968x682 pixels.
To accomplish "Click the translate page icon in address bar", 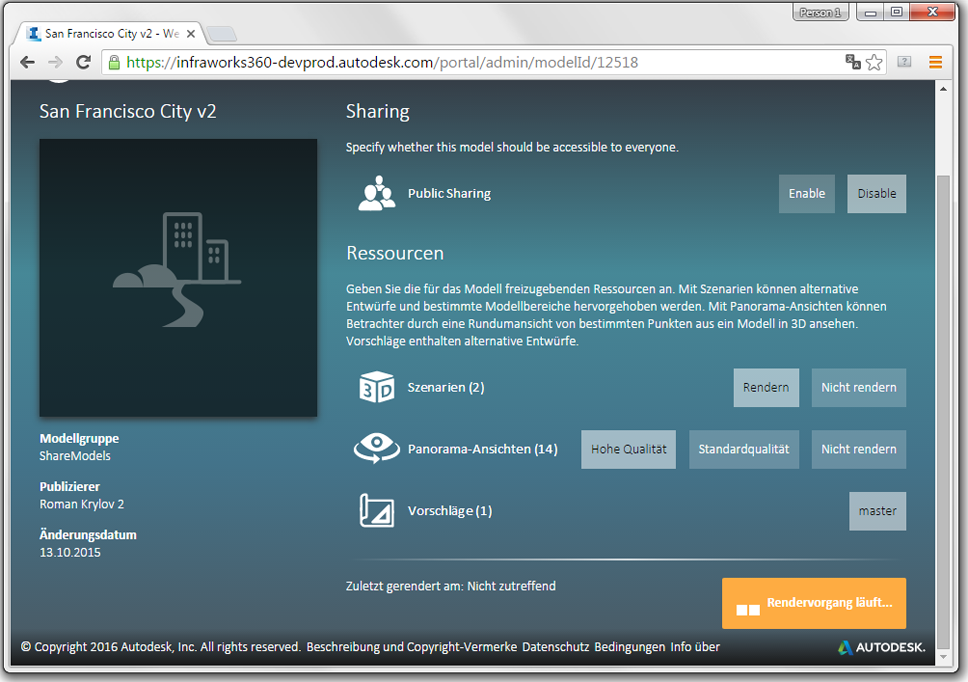I will click(x=853, y=62).
